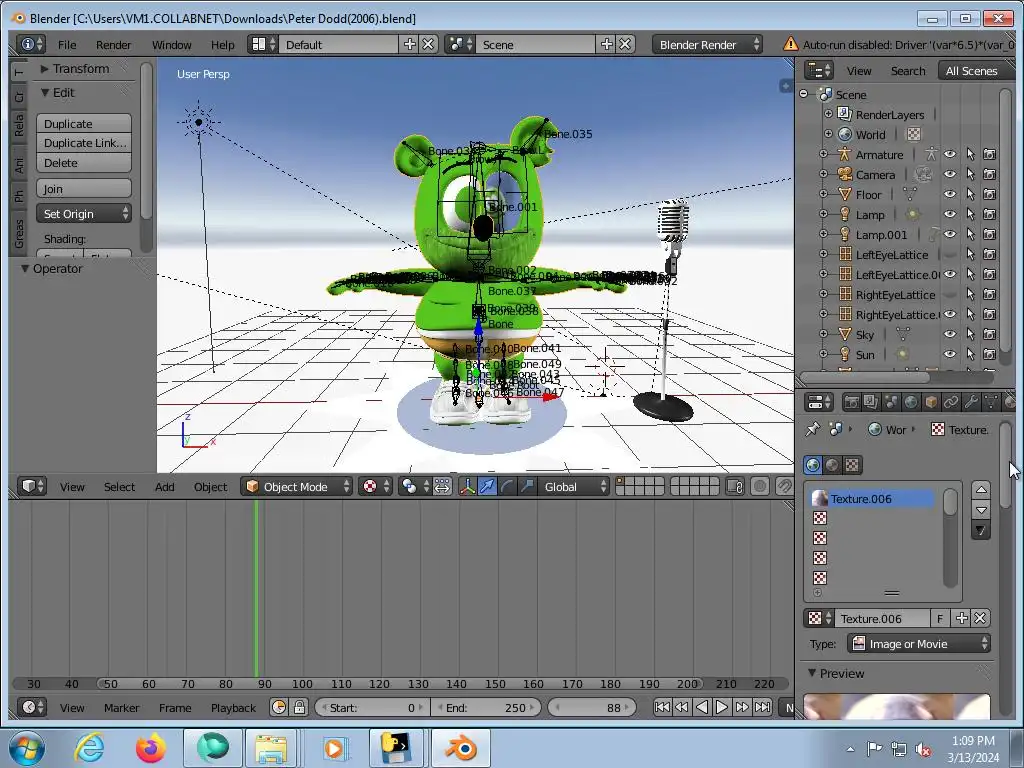Click the Camera object icon in outliner
Screen dimensions: 1024x768
(844, 174)
